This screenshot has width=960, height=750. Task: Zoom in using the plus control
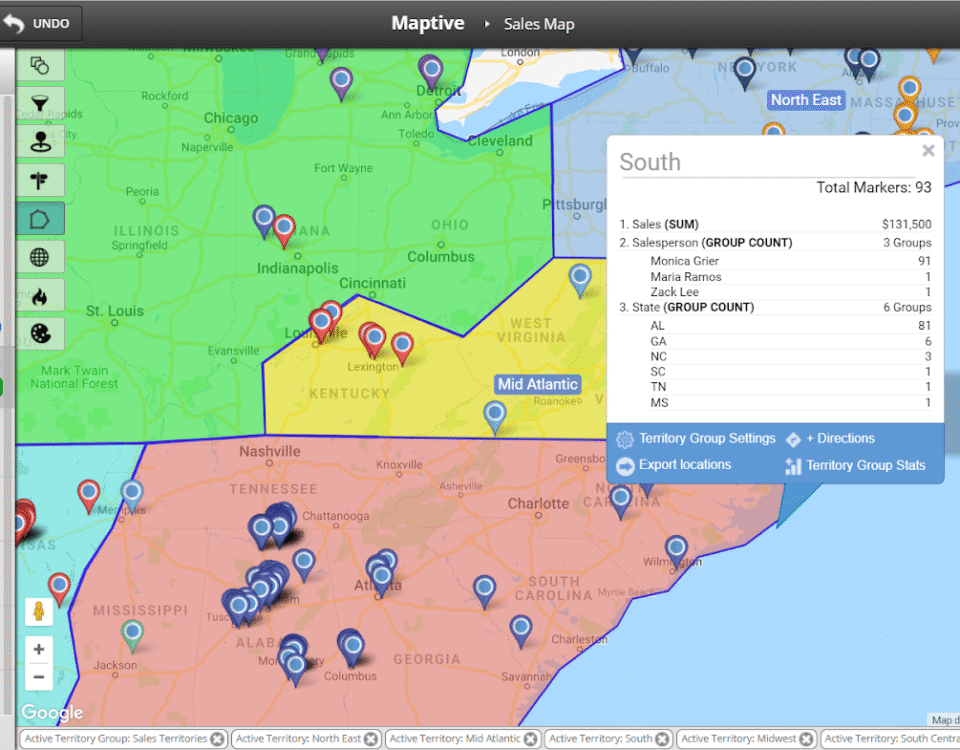pos(39,648)
